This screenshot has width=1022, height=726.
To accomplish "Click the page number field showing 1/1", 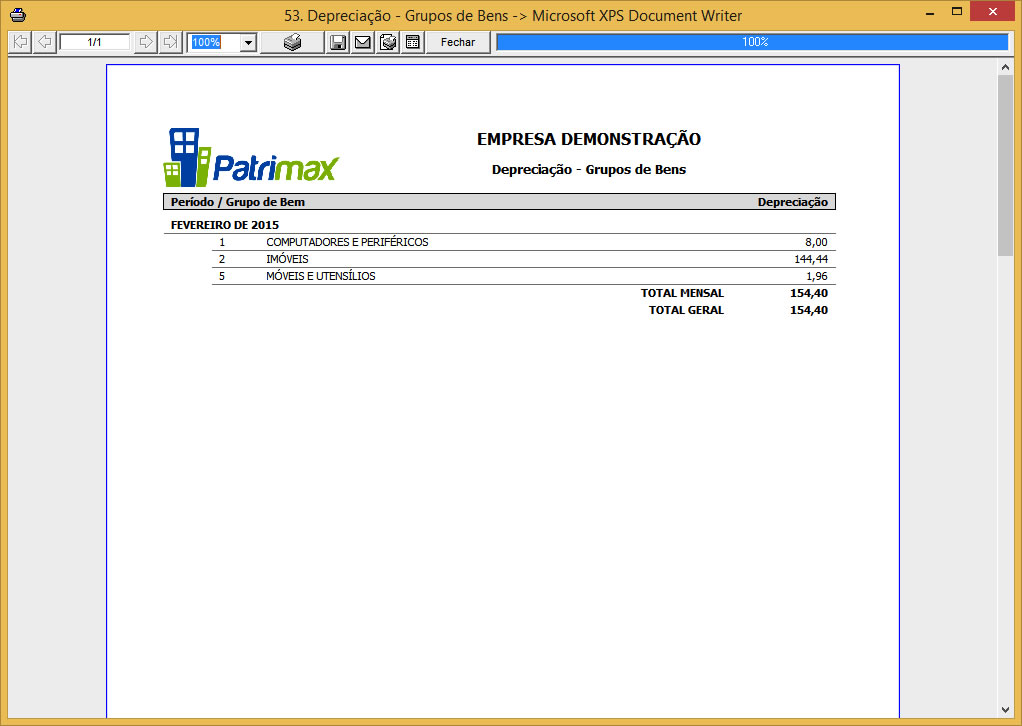I will [95, 42].
